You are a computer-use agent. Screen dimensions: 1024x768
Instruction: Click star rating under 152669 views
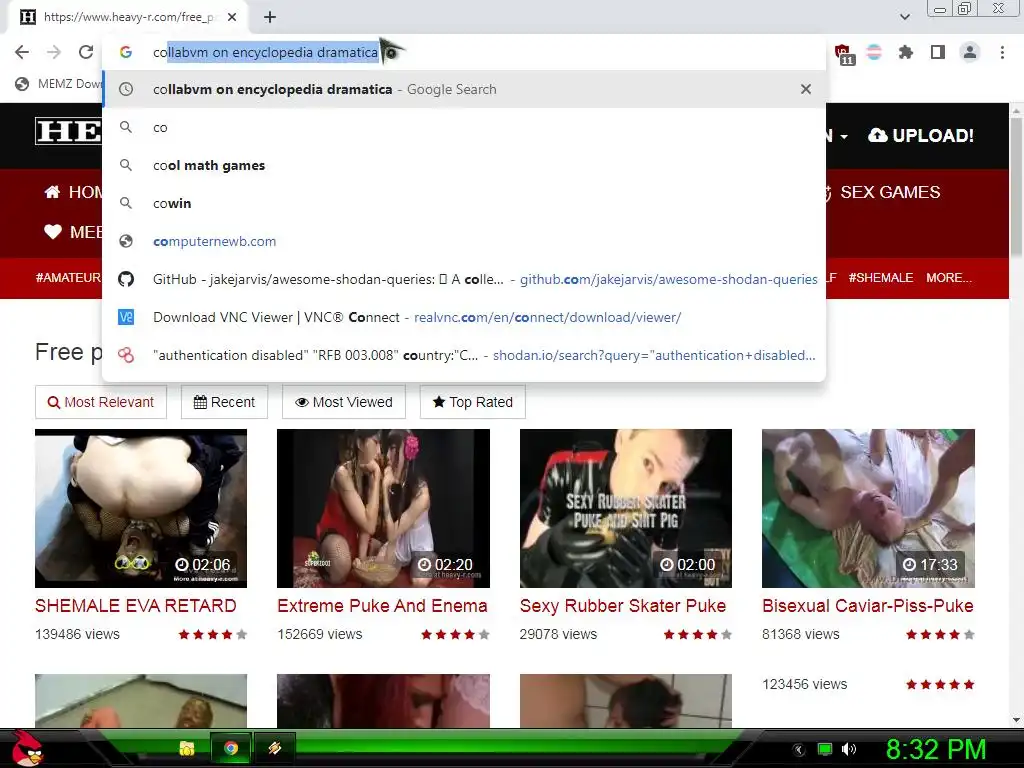click(455, 634)
